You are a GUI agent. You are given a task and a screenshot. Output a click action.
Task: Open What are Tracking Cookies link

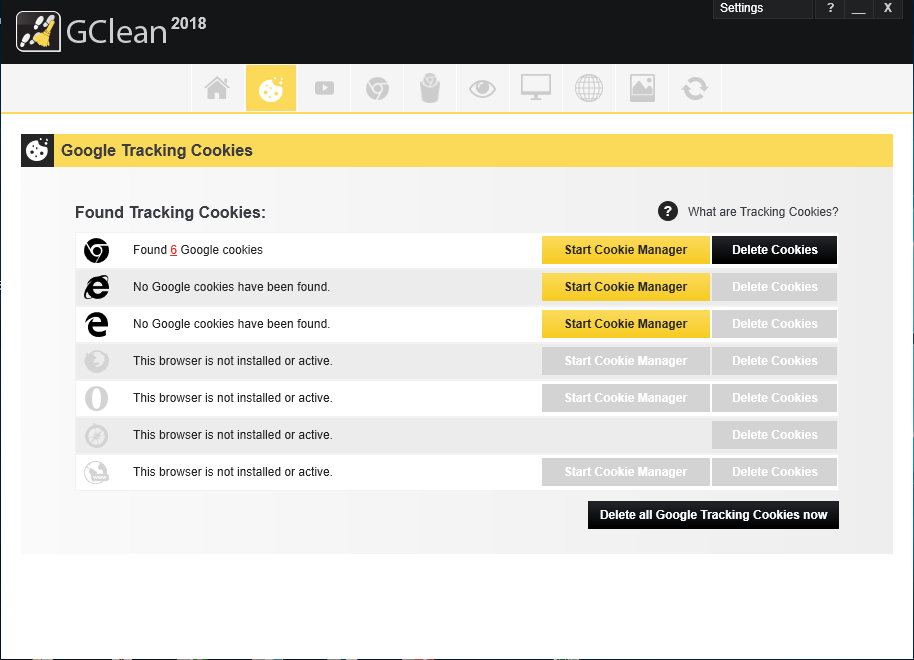click(762, 212)
